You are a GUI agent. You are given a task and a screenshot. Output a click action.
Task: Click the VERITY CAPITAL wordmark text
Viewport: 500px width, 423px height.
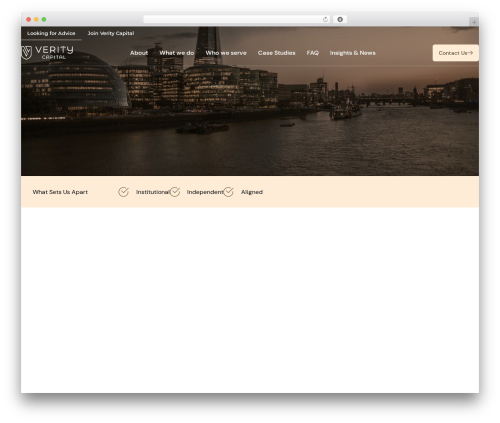[x=54, y=53]
